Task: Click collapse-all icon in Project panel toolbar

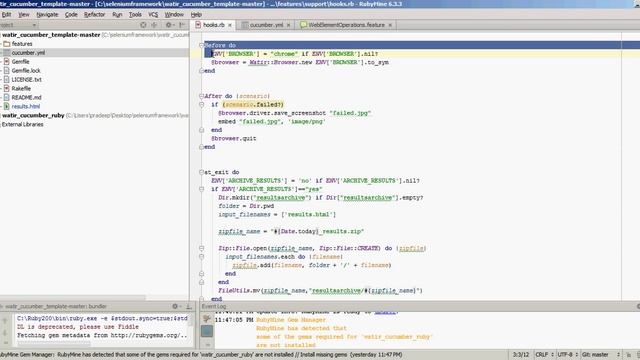Action: [x=154, y=25]
